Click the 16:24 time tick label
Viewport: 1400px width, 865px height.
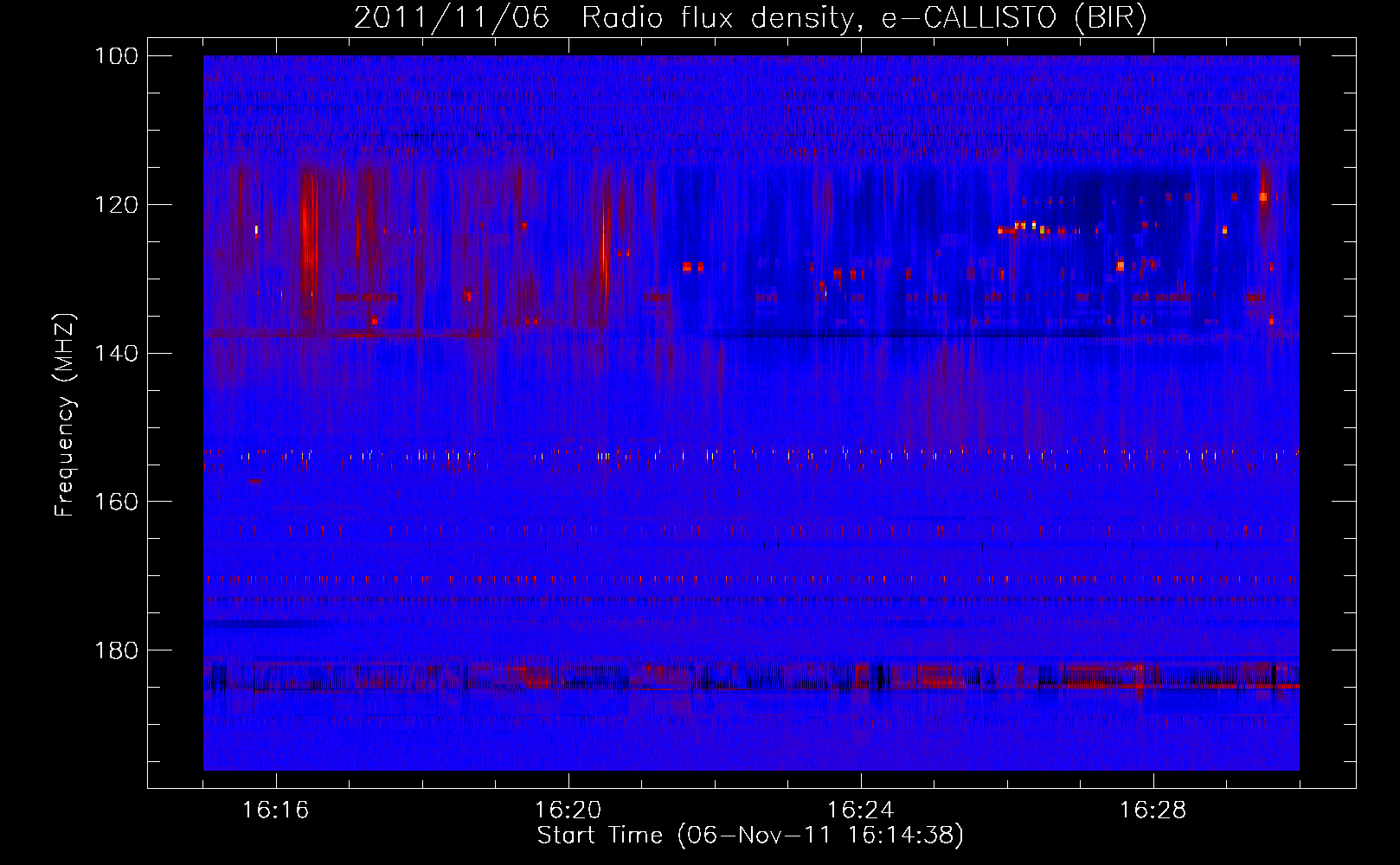pos(861,811)
